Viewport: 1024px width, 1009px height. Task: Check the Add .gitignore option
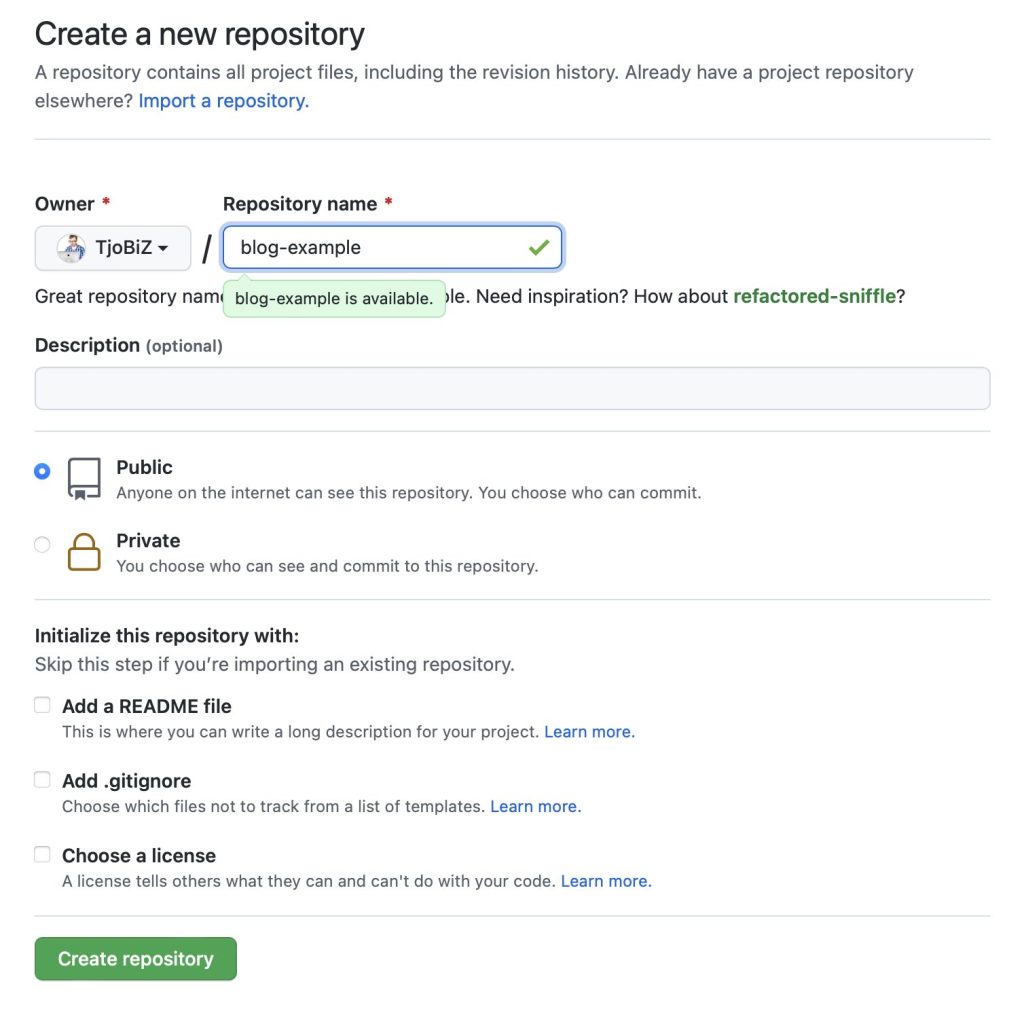click(42, 779)
